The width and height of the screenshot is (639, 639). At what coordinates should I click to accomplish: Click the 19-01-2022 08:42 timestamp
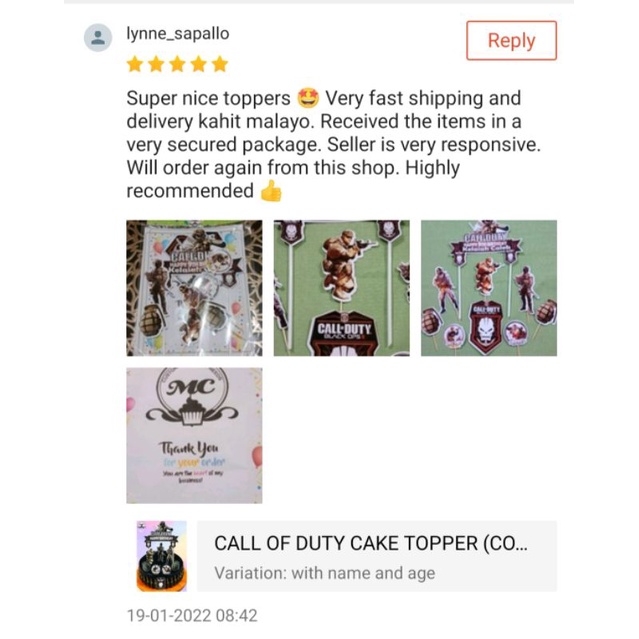pyautogui.click(x=192, y=615)
